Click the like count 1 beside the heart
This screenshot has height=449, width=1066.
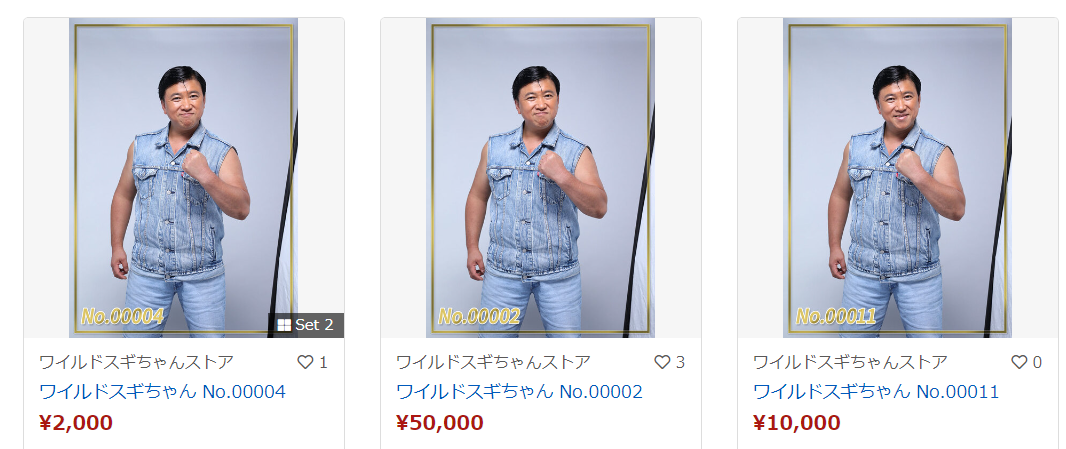(323, 363)
